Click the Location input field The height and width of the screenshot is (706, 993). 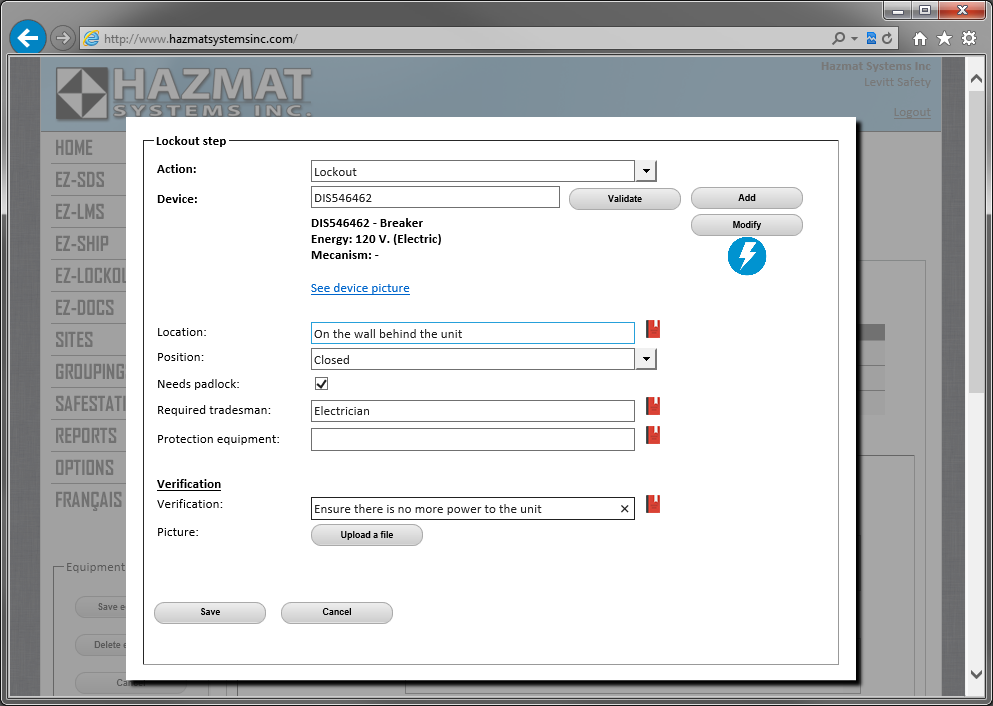[x=473, y=333]
